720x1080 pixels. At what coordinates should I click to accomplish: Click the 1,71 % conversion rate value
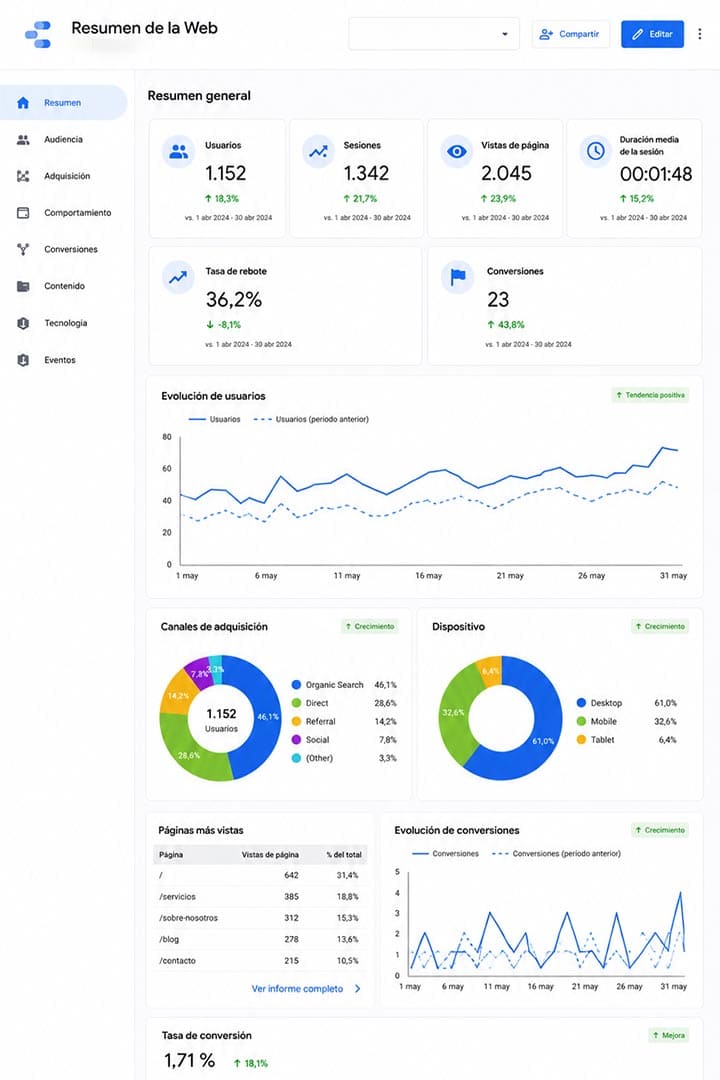coord(189,1061)
